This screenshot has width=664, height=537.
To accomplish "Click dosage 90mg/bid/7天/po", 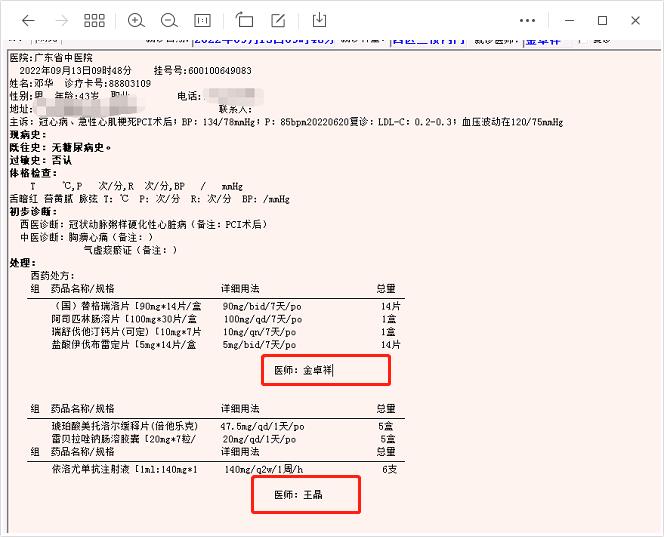I will (262, 306).
